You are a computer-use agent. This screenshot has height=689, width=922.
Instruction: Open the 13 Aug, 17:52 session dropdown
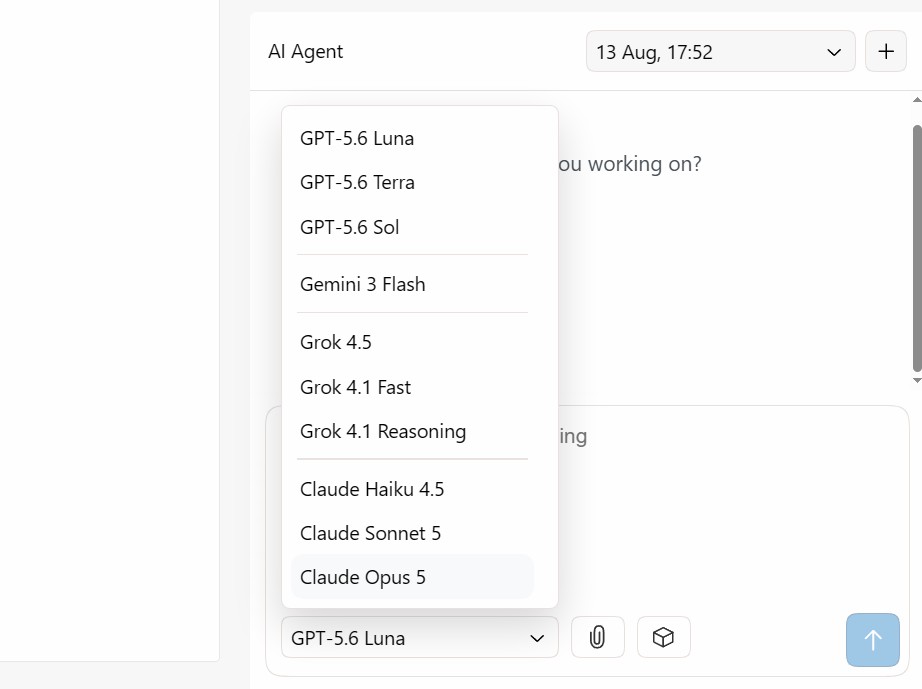[720, 52]
